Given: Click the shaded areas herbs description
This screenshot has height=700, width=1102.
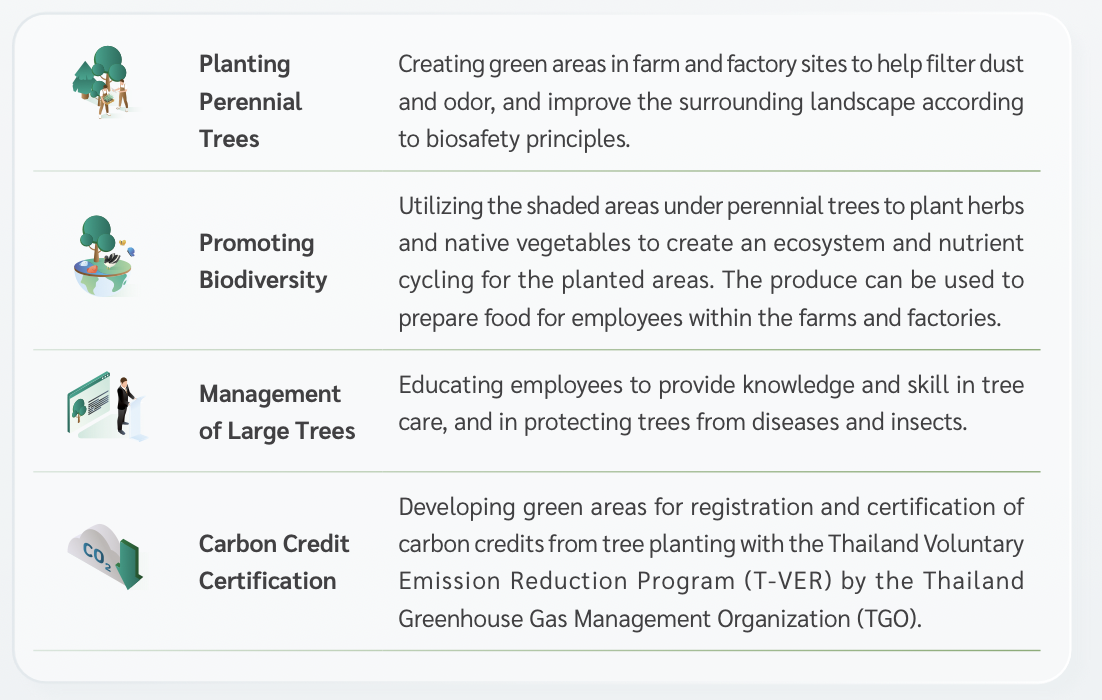Looking at the screenshot, I should coord(711,261).
